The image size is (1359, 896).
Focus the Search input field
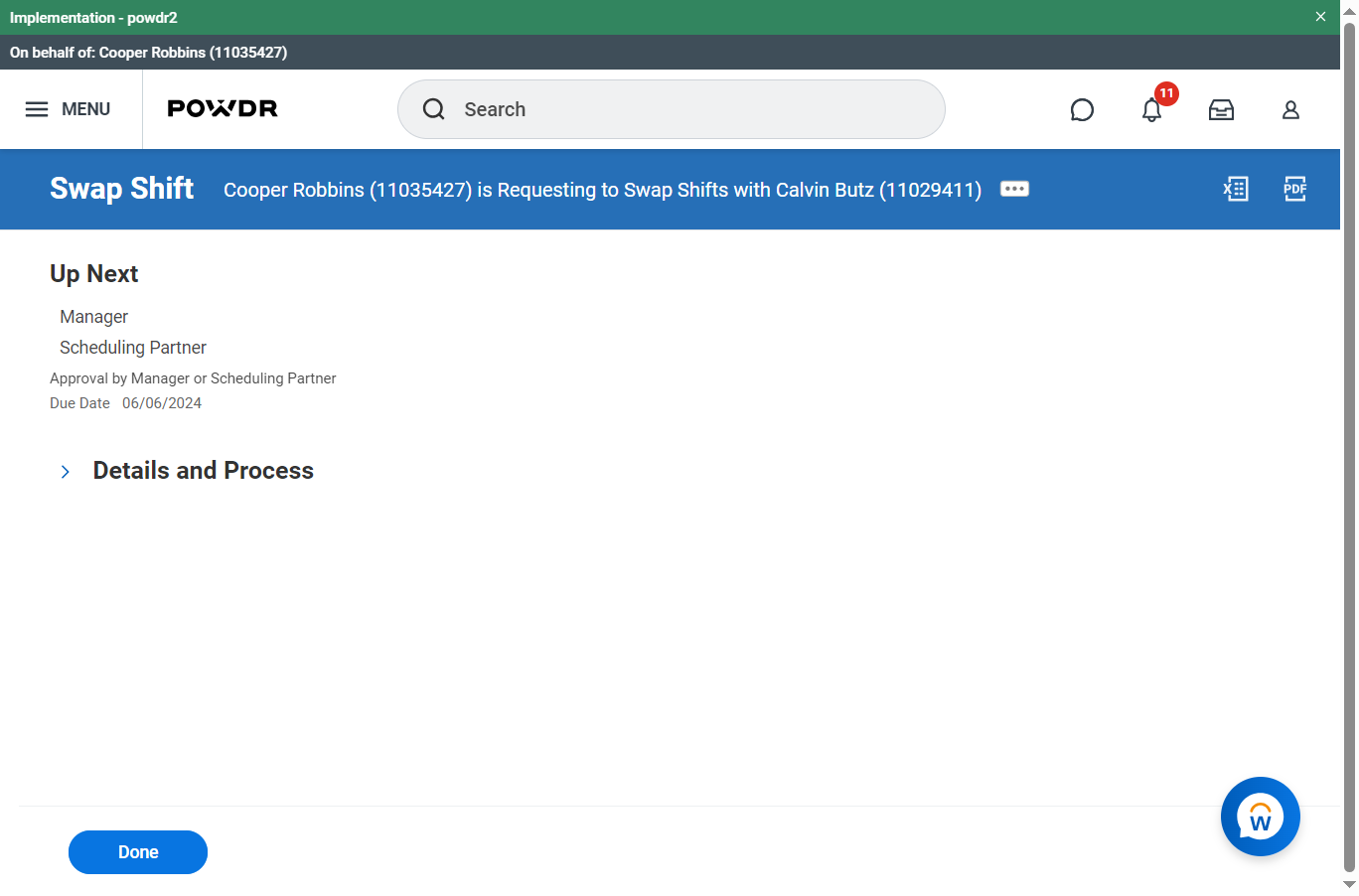[x=672, y=109]
